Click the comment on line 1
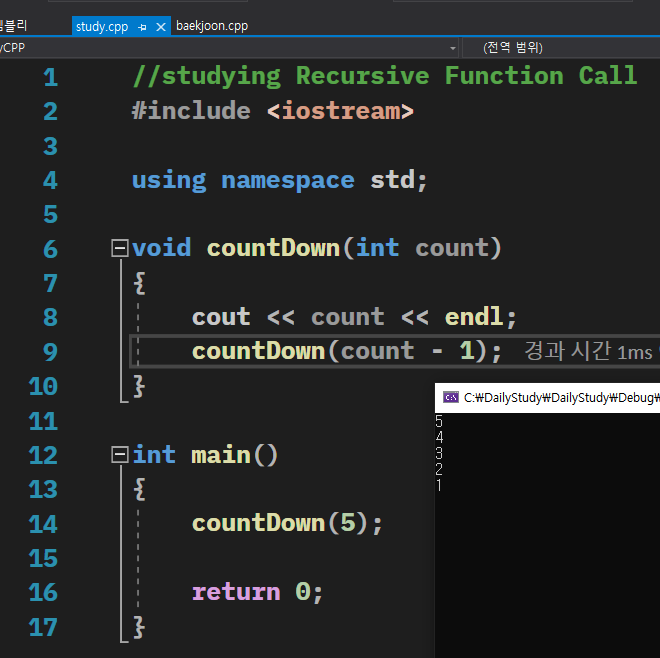Image resolution: width=660 pixels, height=658 pixels. pos(385,76)
